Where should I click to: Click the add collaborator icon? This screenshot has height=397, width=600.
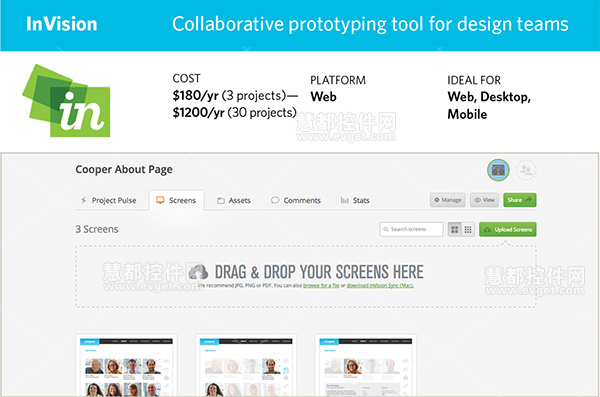(x=526, y=170)
